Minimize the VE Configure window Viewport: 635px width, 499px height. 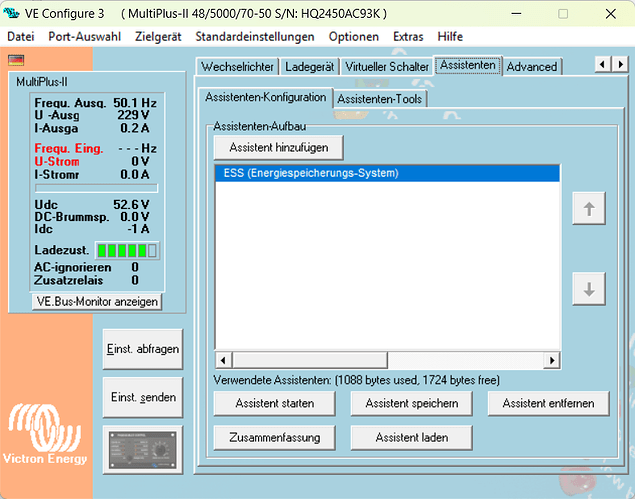[516, 13]
